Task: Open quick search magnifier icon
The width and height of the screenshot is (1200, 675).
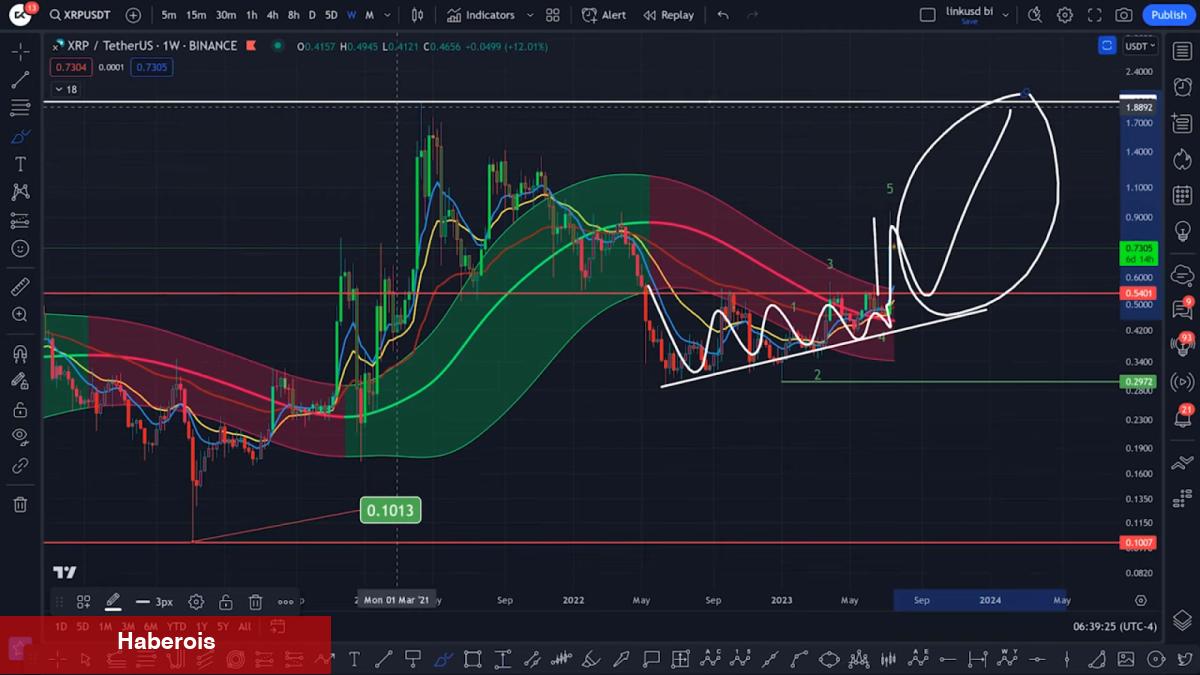Action: (x=1035, y=15)
